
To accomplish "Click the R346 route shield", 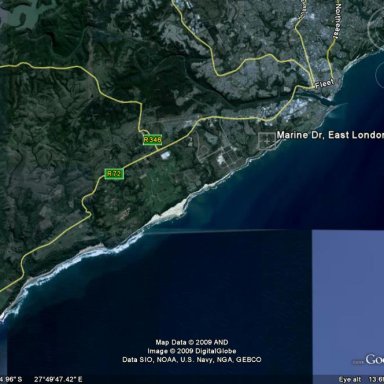I will [152, 140].
